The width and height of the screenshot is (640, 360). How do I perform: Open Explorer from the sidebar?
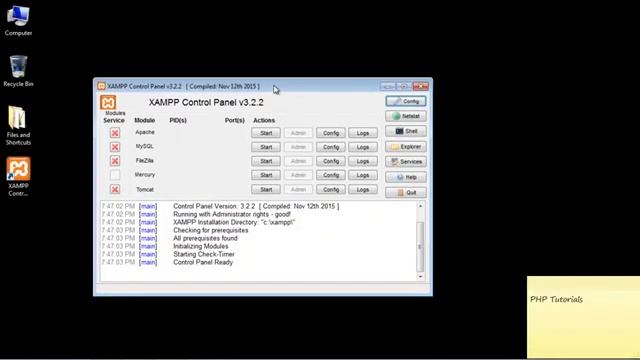406,147
